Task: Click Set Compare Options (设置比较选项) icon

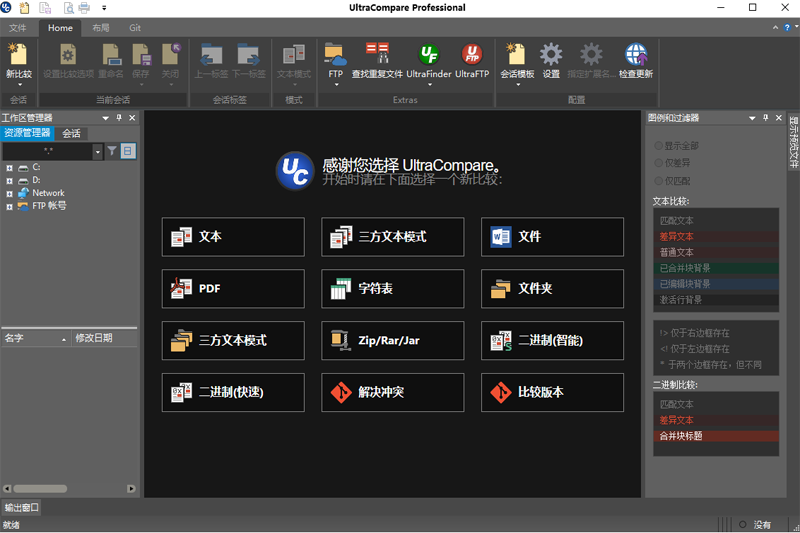Action: pos(68,55)
